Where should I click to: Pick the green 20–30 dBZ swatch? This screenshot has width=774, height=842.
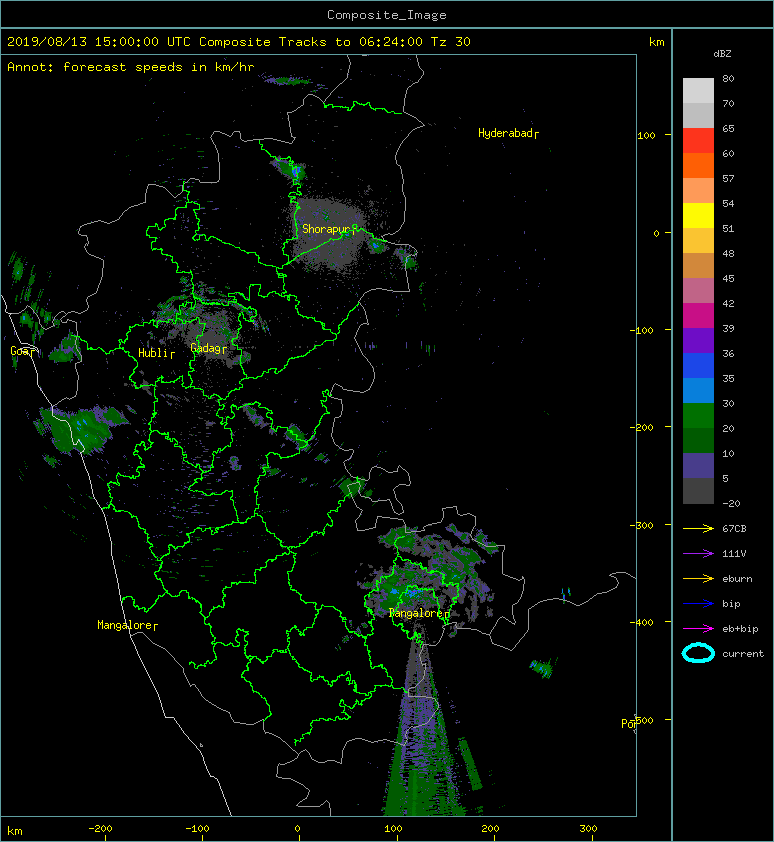tap(698, 415)
